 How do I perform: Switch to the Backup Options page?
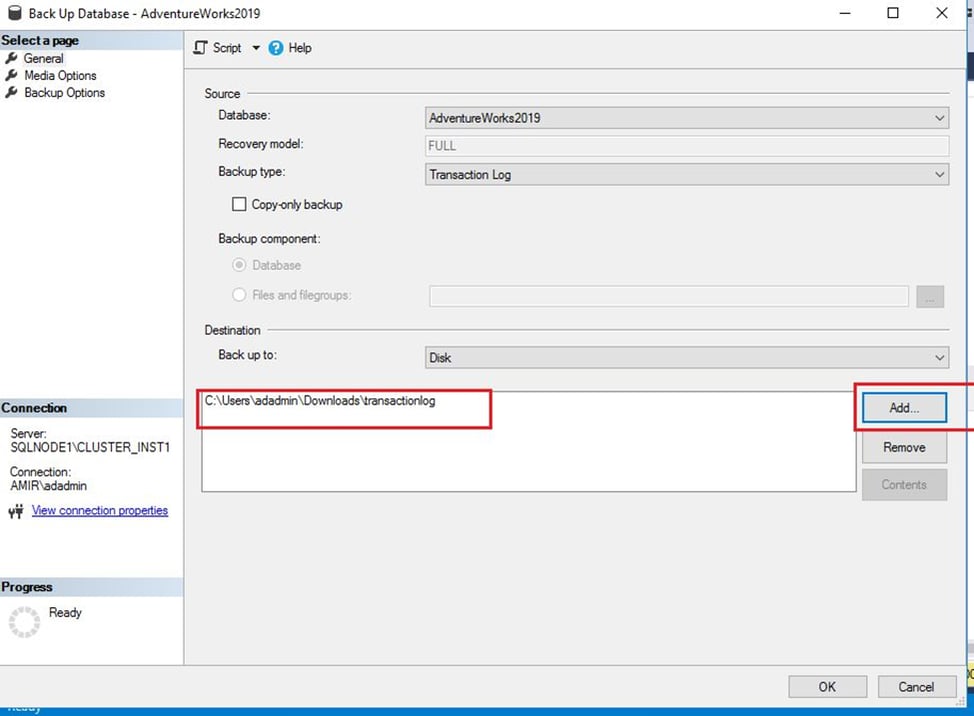pos(62,92)
